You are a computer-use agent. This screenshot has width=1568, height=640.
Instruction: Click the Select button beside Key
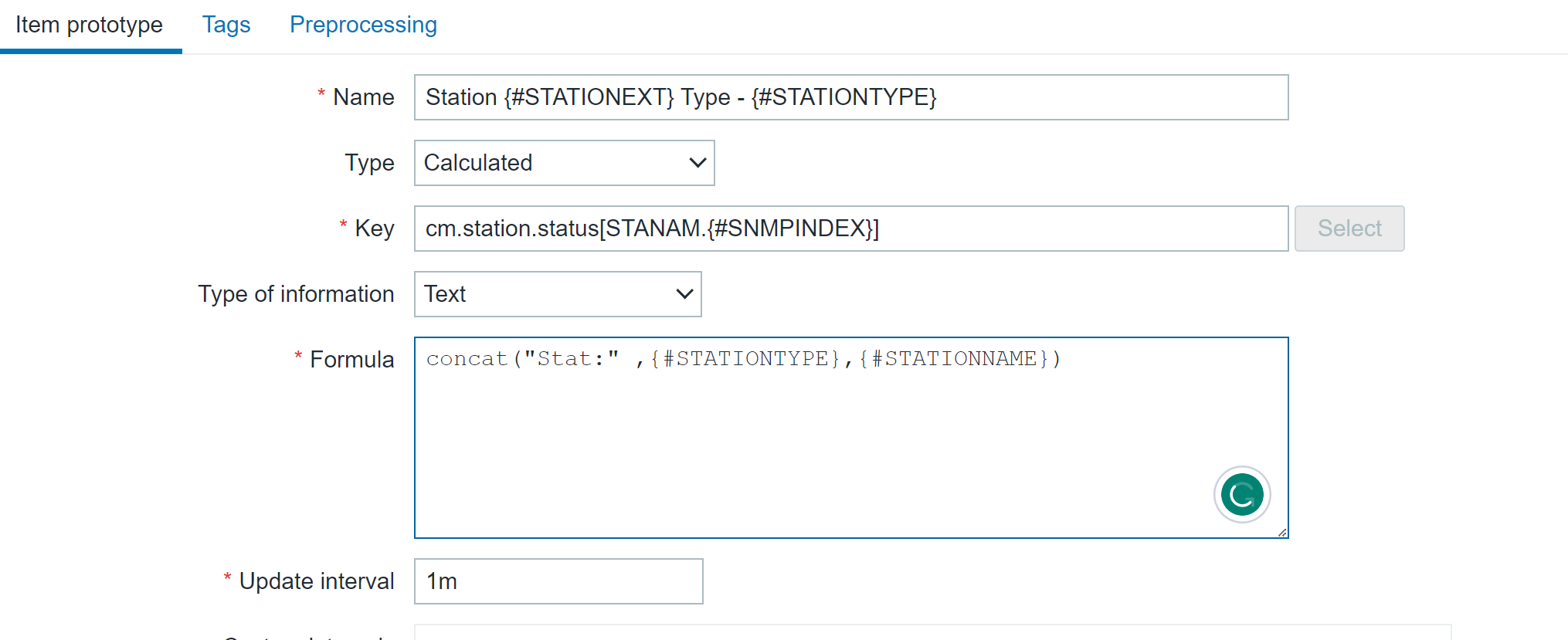[1349, 229]
